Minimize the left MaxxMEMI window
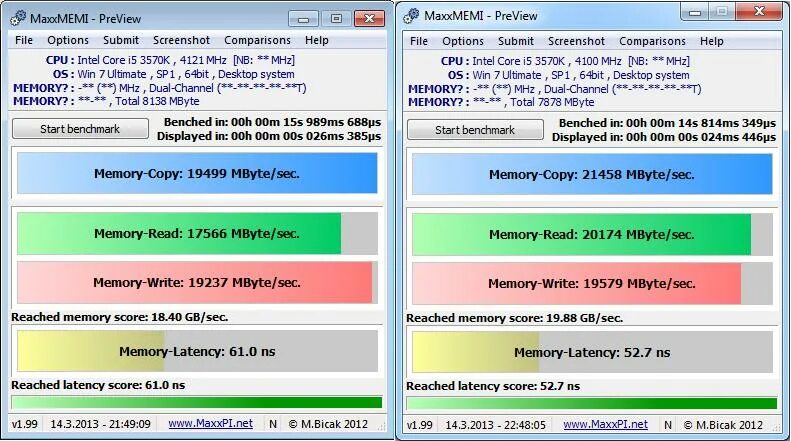The image size is (791, 441). pos(303,19)
